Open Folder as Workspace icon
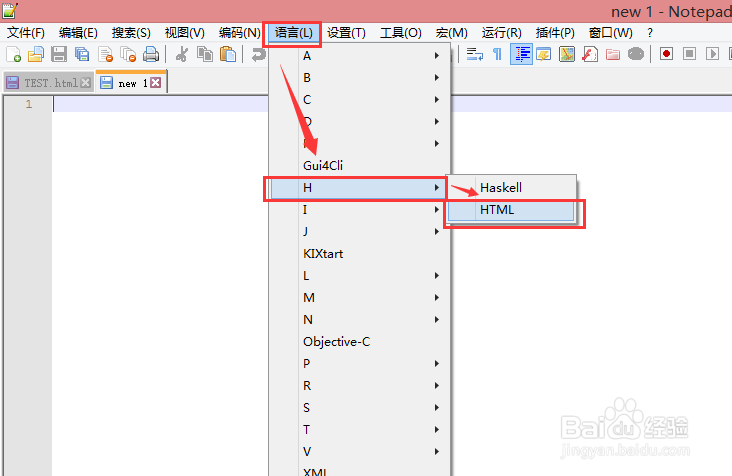732x476 pixels. click(x=612, y=55)
